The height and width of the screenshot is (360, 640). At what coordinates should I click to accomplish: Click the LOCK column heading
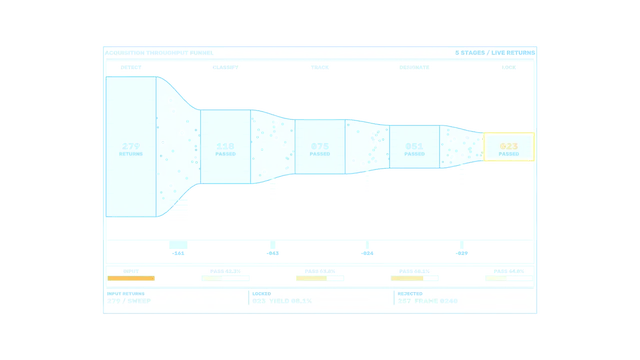coord(509,67)
